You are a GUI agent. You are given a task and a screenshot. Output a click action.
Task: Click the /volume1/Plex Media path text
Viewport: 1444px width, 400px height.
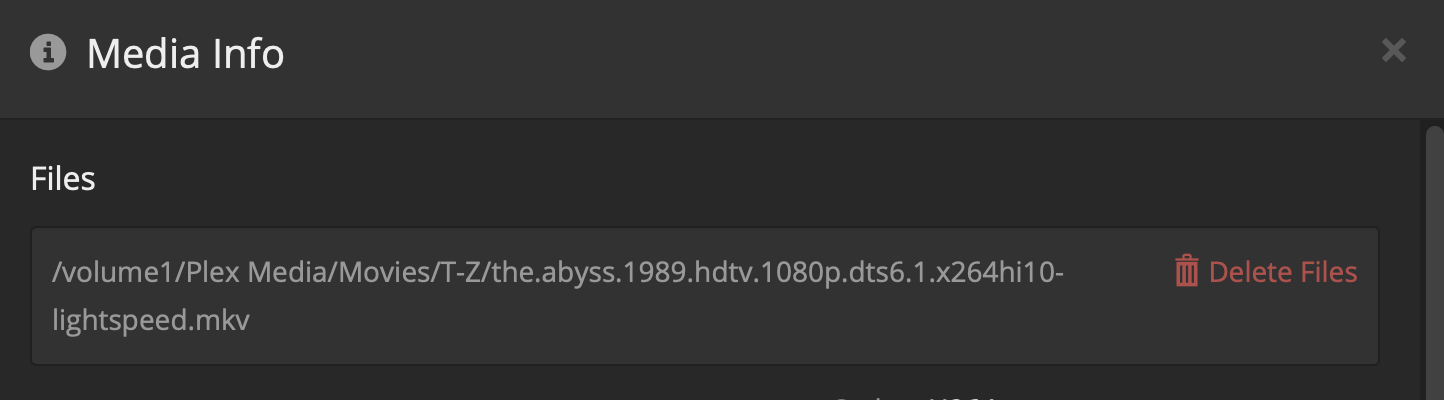tap(175, 272)
